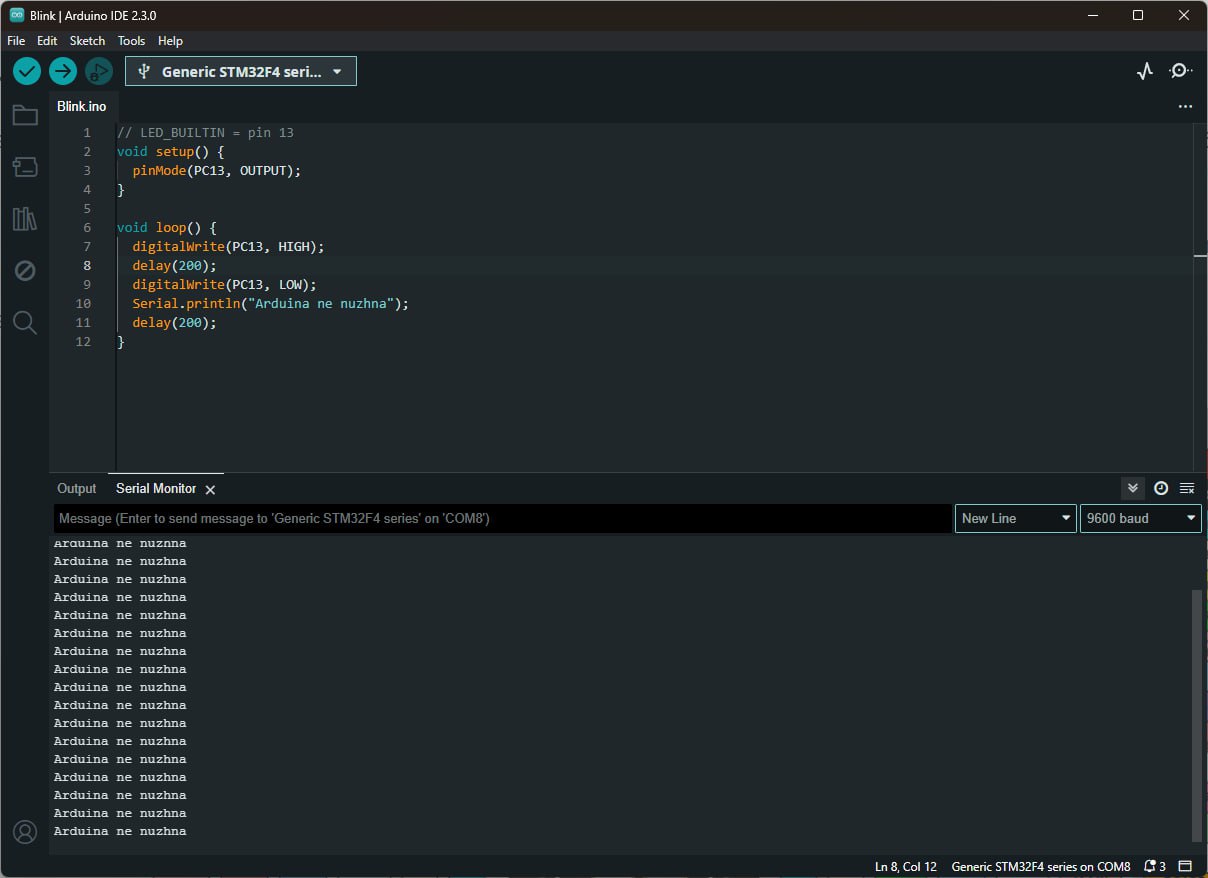
Task: Open the Library Manager in the sidebar
Action: [25, 219]
